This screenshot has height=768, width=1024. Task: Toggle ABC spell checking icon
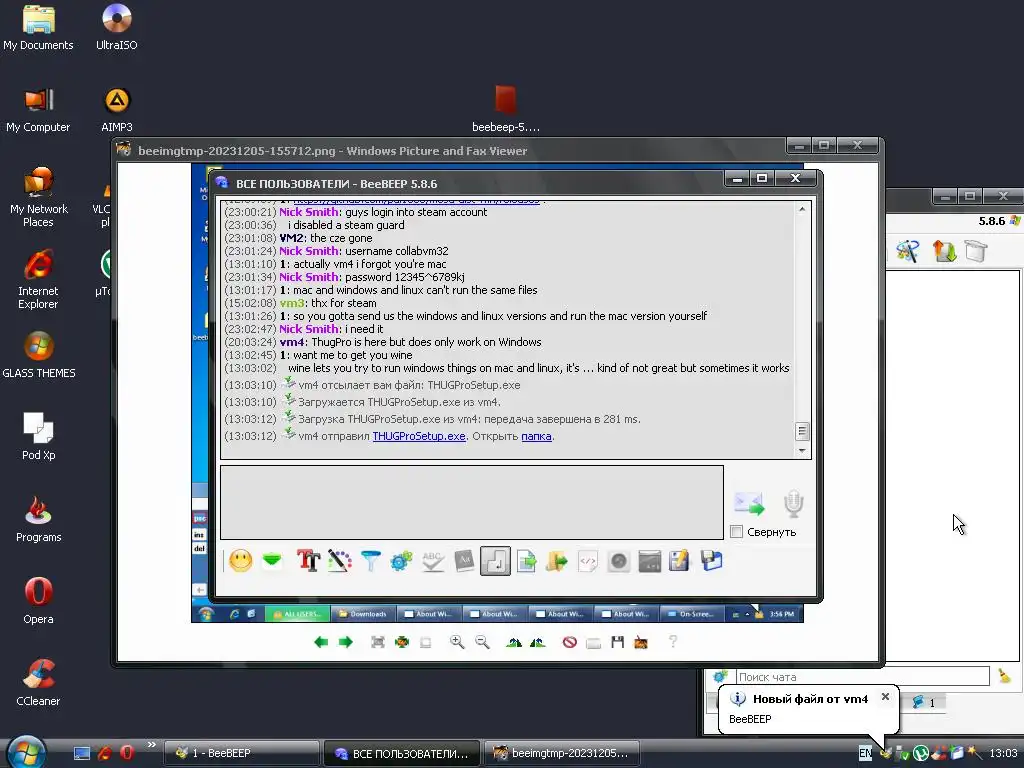pos(432,561)
